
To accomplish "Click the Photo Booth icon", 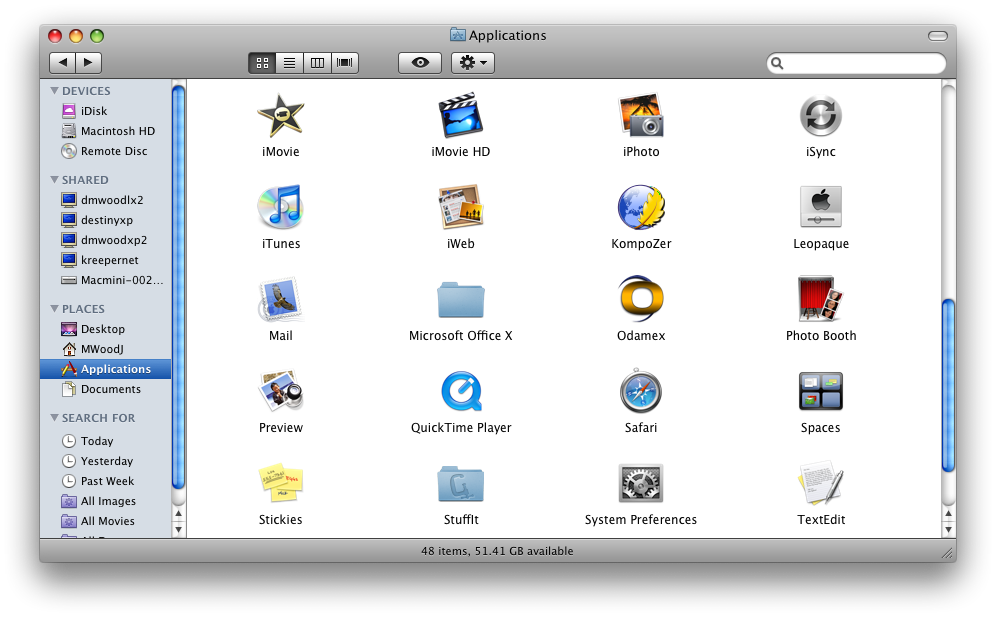I will [821, 300].
